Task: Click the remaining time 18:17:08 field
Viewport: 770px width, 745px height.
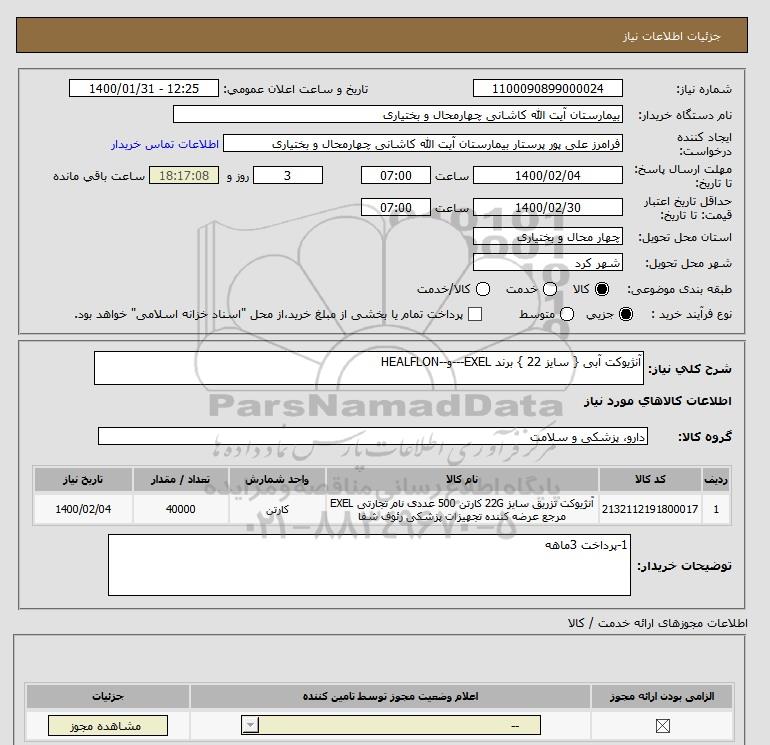Action: tap(184, 175)
